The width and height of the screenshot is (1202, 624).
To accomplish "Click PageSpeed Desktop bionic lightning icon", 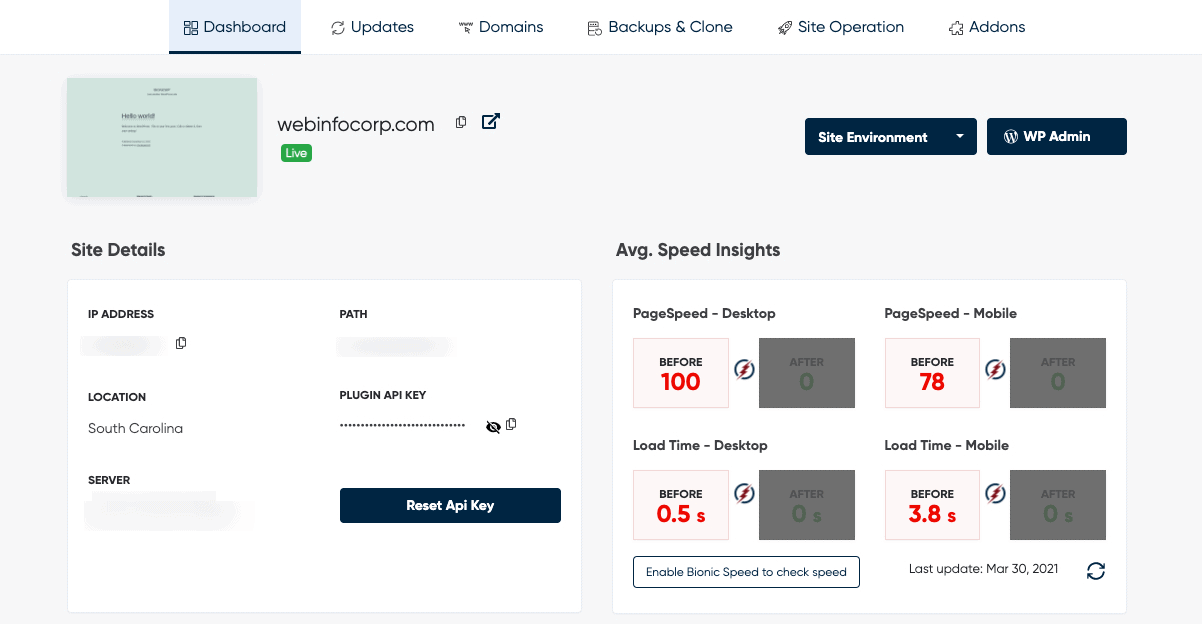I will click(744, 369).
